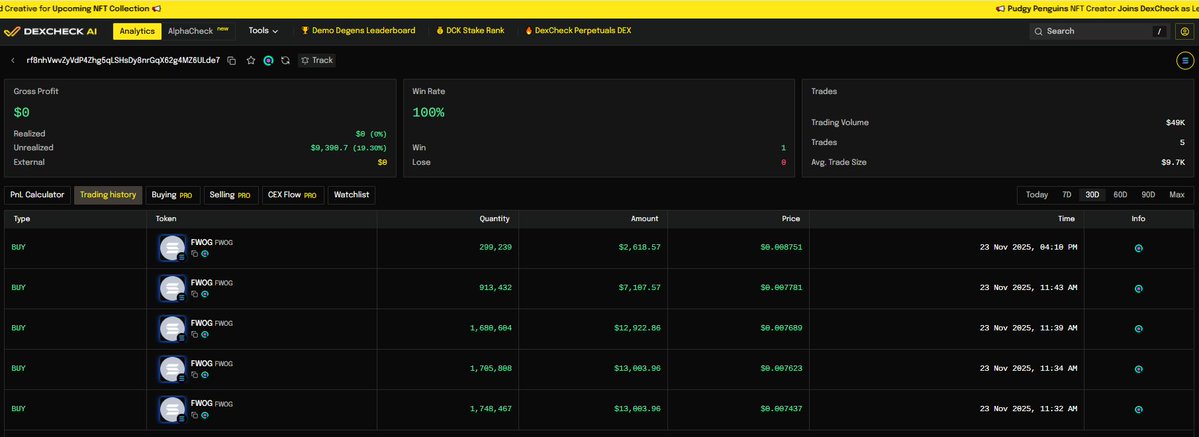Open FWOG explorer icon in 11:32 AM row
The image size is (1199, 437).
coord(205,416)
